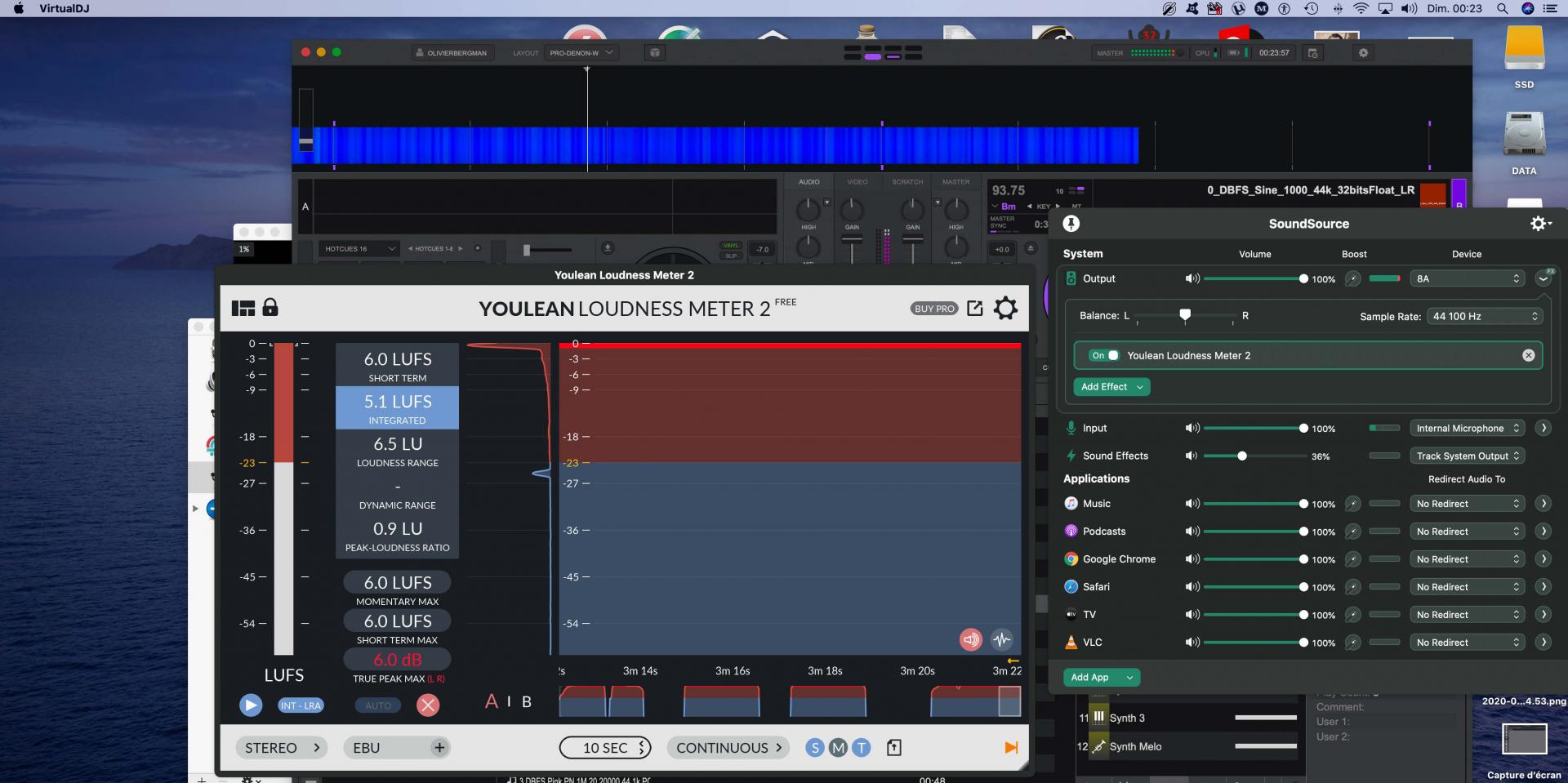Adjust the Sound Effects volume slider
The image size is (1568, 783).
(1241, 456)
